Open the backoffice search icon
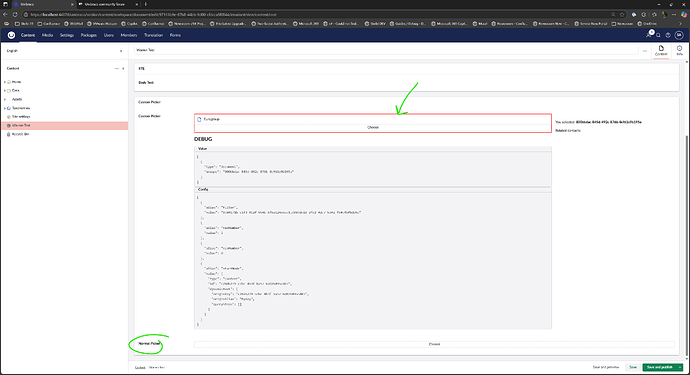Image resolution: width=690 pixels, height=375 pixels. coord(658,35)
